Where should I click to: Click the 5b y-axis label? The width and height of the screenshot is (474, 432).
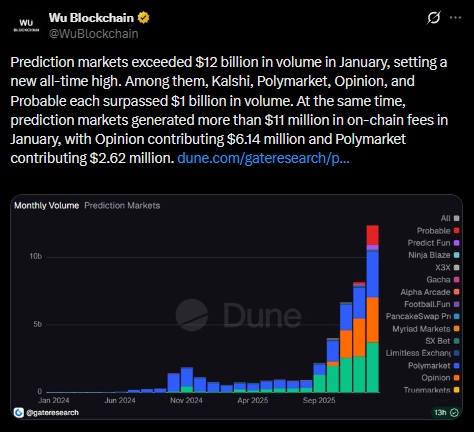click(38, 324)
